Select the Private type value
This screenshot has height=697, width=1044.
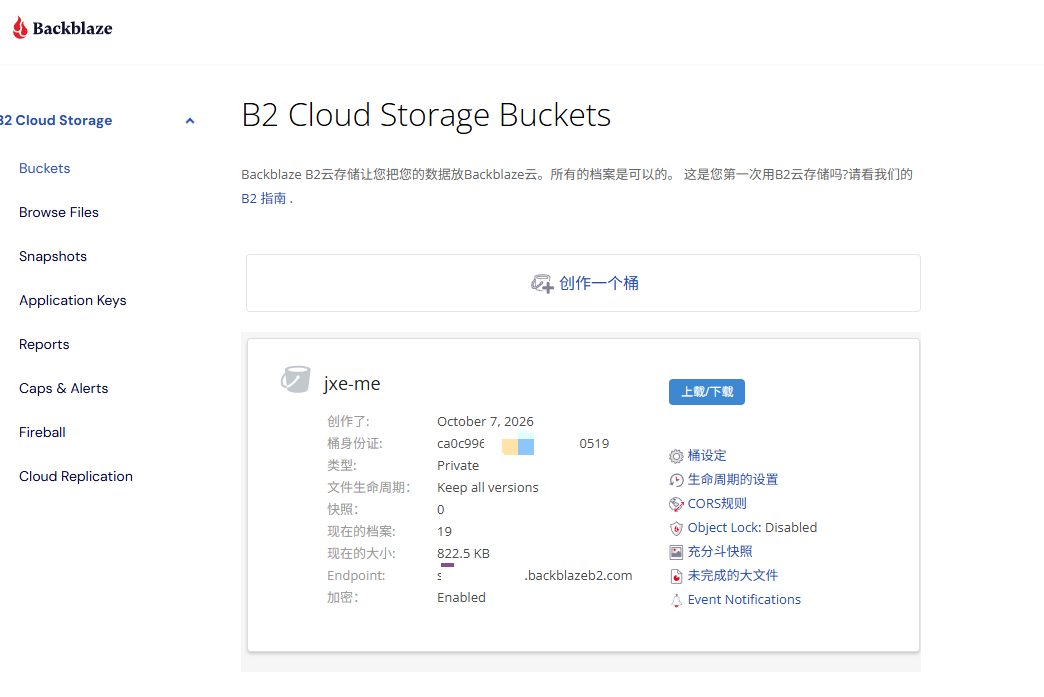457,465
